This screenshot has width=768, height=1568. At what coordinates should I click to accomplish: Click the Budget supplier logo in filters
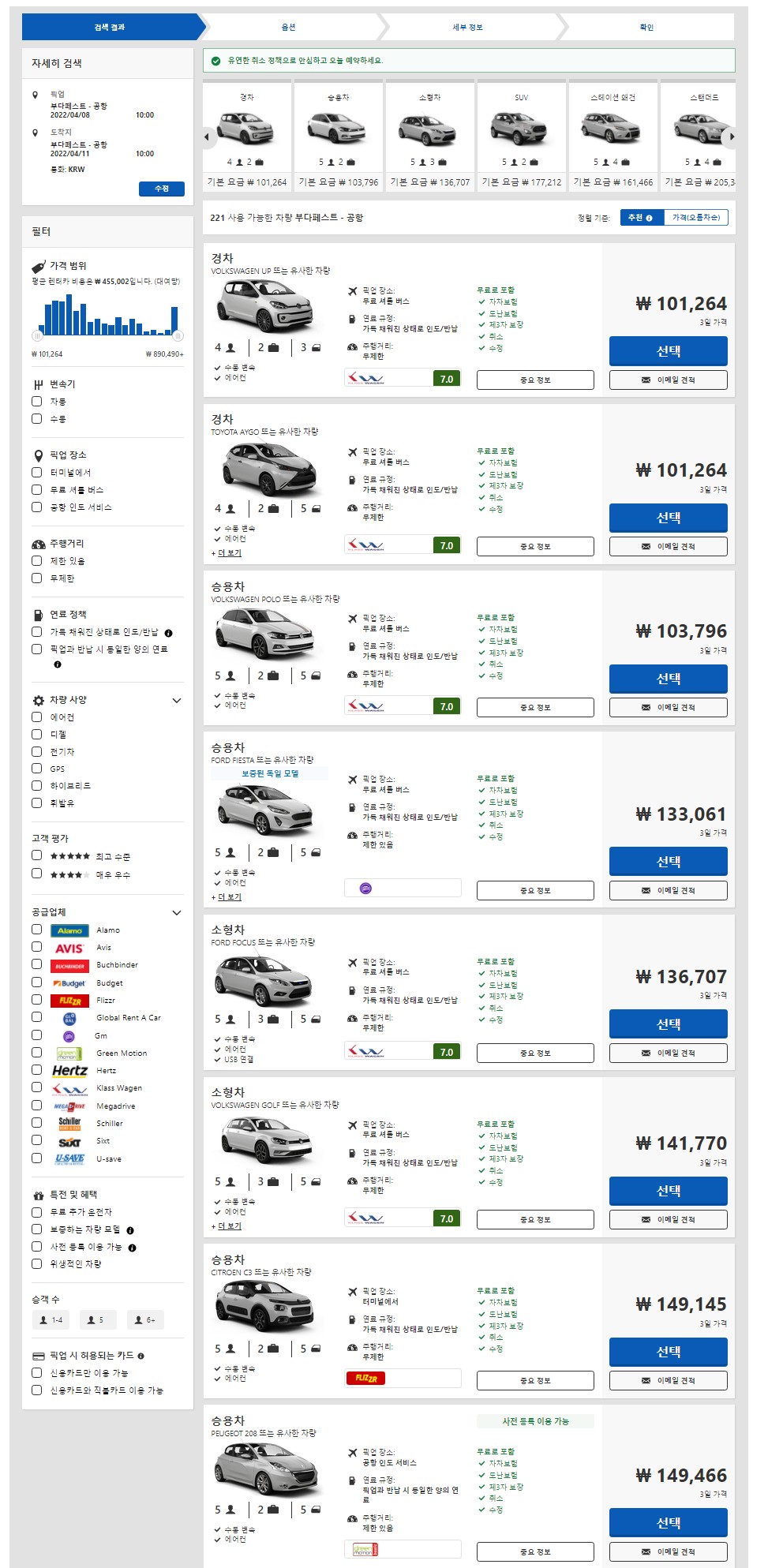click(x=69, y=983)
